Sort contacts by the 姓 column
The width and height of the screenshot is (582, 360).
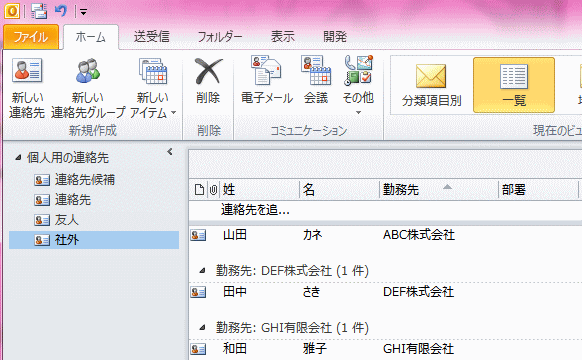tap(260, 190)
